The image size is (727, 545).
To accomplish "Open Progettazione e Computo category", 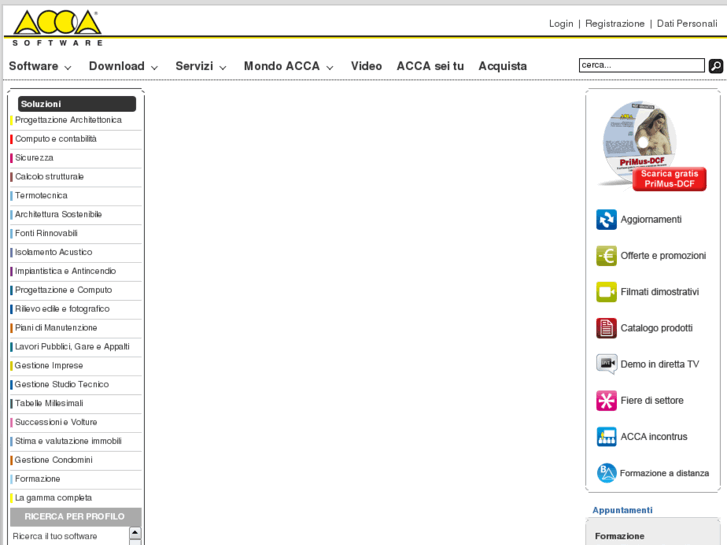I will [x=64, y=290].
